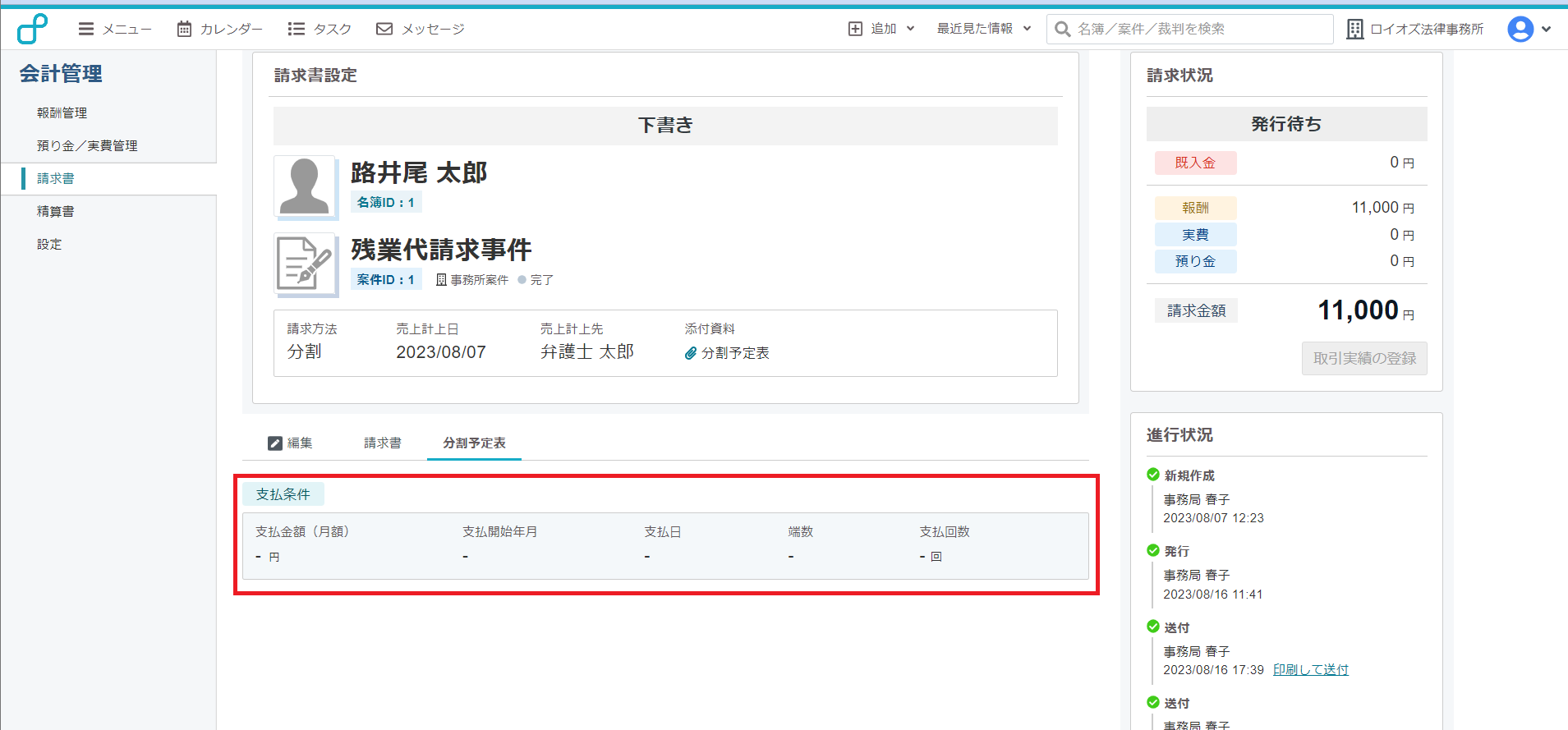Open the 分割予定表 attachment link
Image resolution: width=1568 pixels, height=730 pixels.
734,353
